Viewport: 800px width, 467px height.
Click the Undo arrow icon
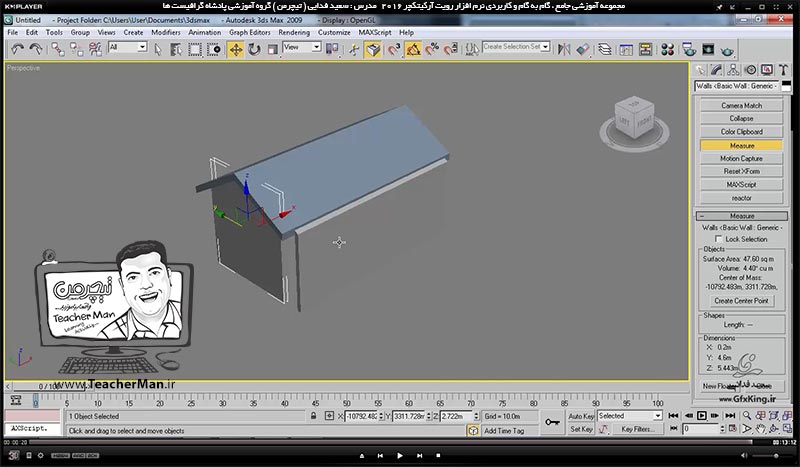(x=17, y=49)
